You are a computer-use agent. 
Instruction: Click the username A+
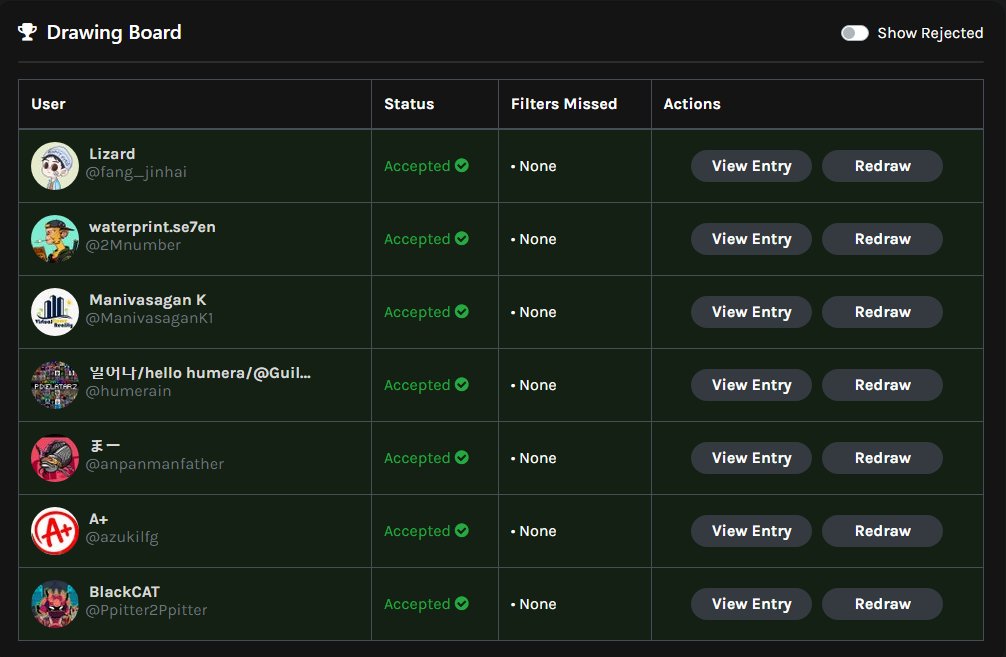click(x=99, y=519)
